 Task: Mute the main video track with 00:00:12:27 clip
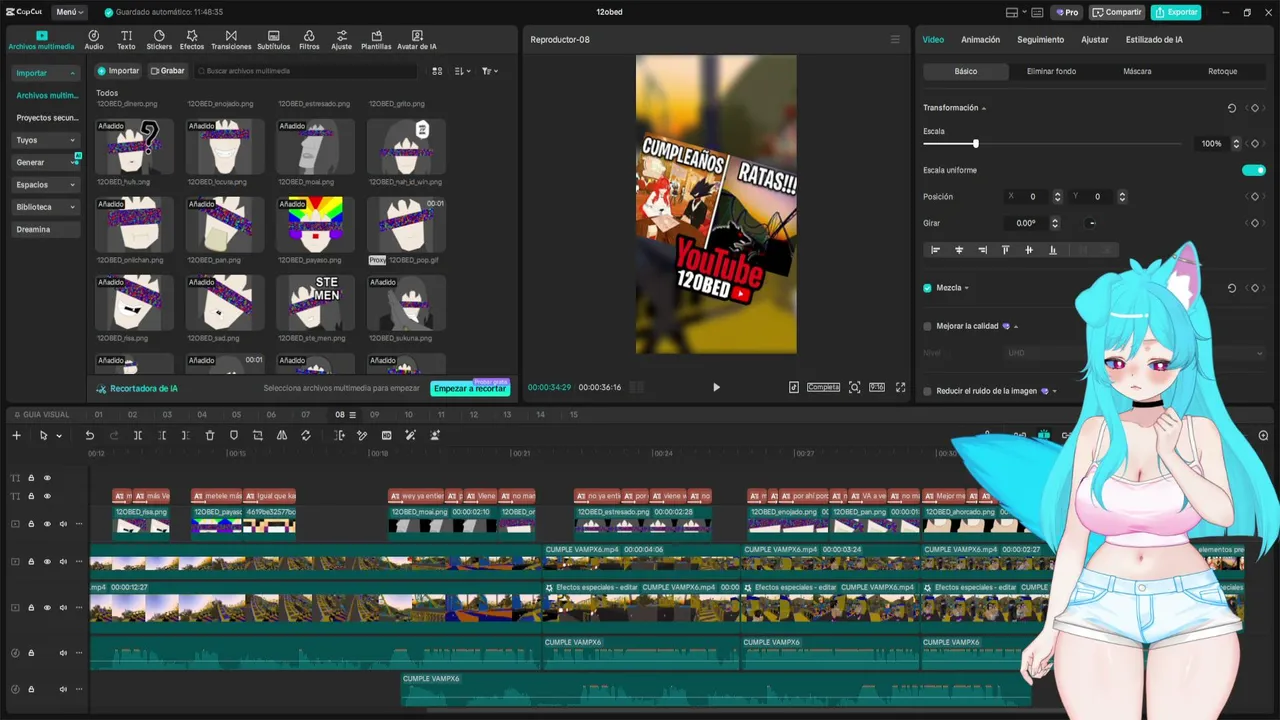[x=63, y=607]
